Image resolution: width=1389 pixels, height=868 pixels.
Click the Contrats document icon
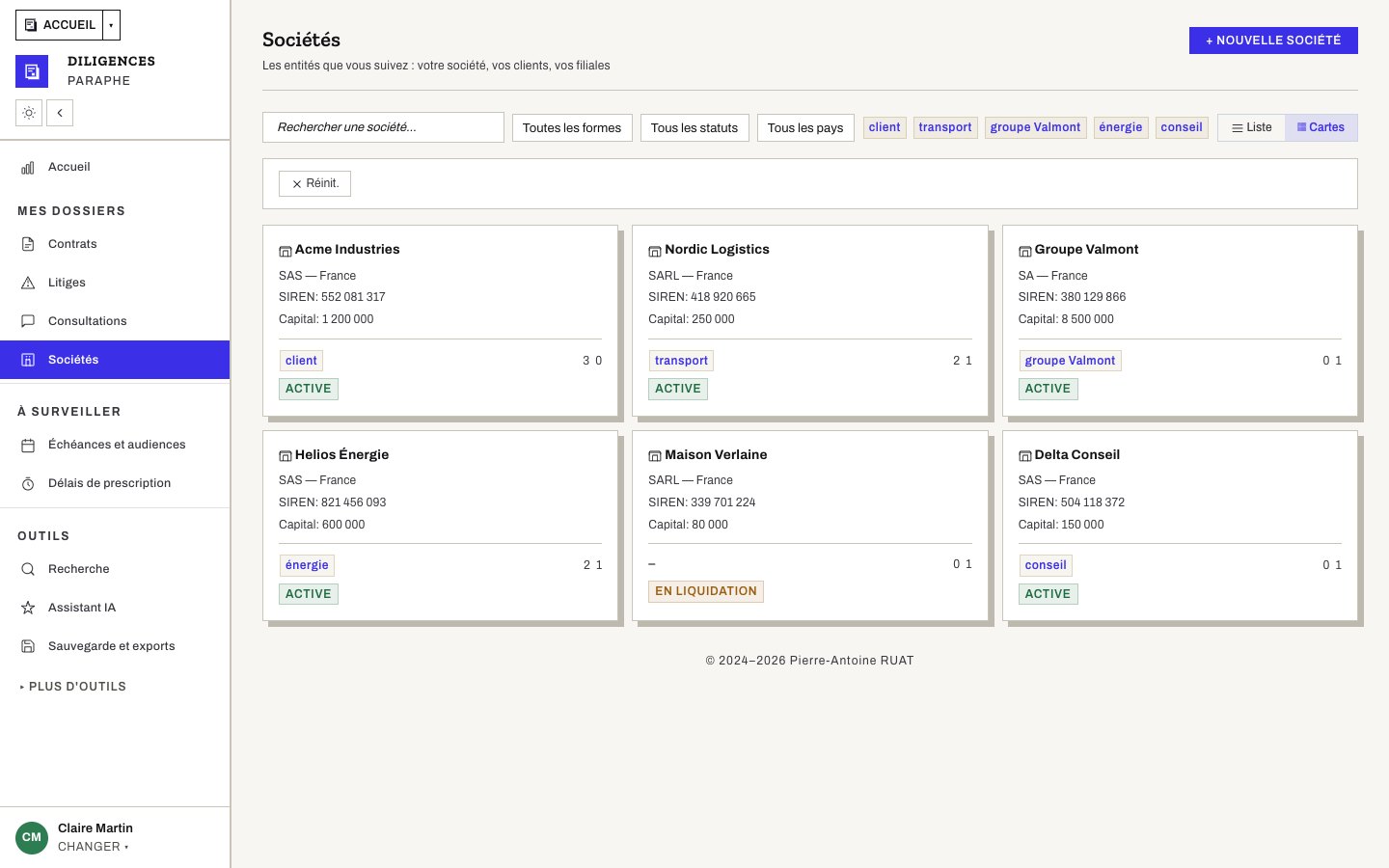28,244
